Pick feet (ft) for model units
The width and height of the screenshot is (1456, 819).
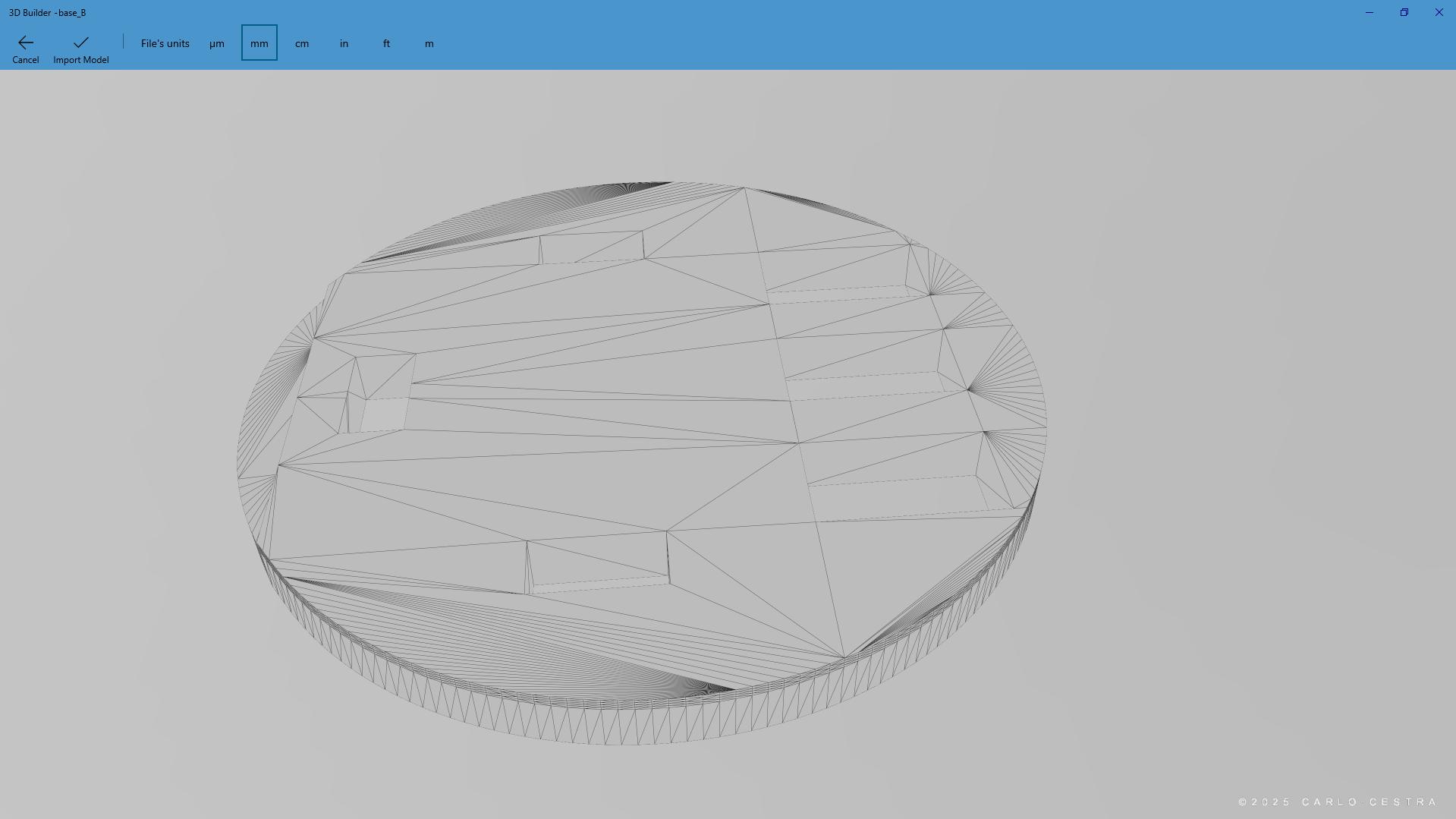point(387,43)
